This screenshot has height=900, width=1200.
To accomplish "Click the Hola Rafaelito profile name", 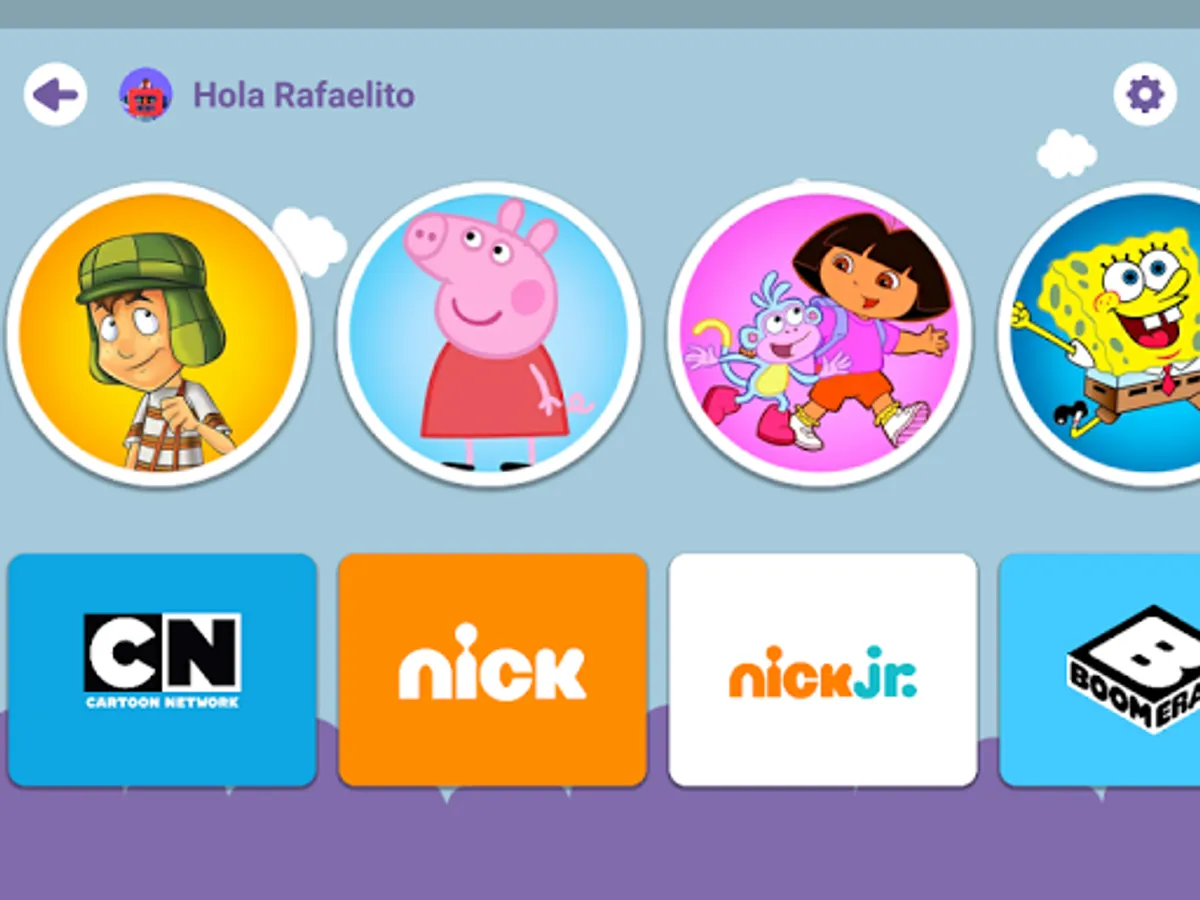I will click(x=303, y=96).
